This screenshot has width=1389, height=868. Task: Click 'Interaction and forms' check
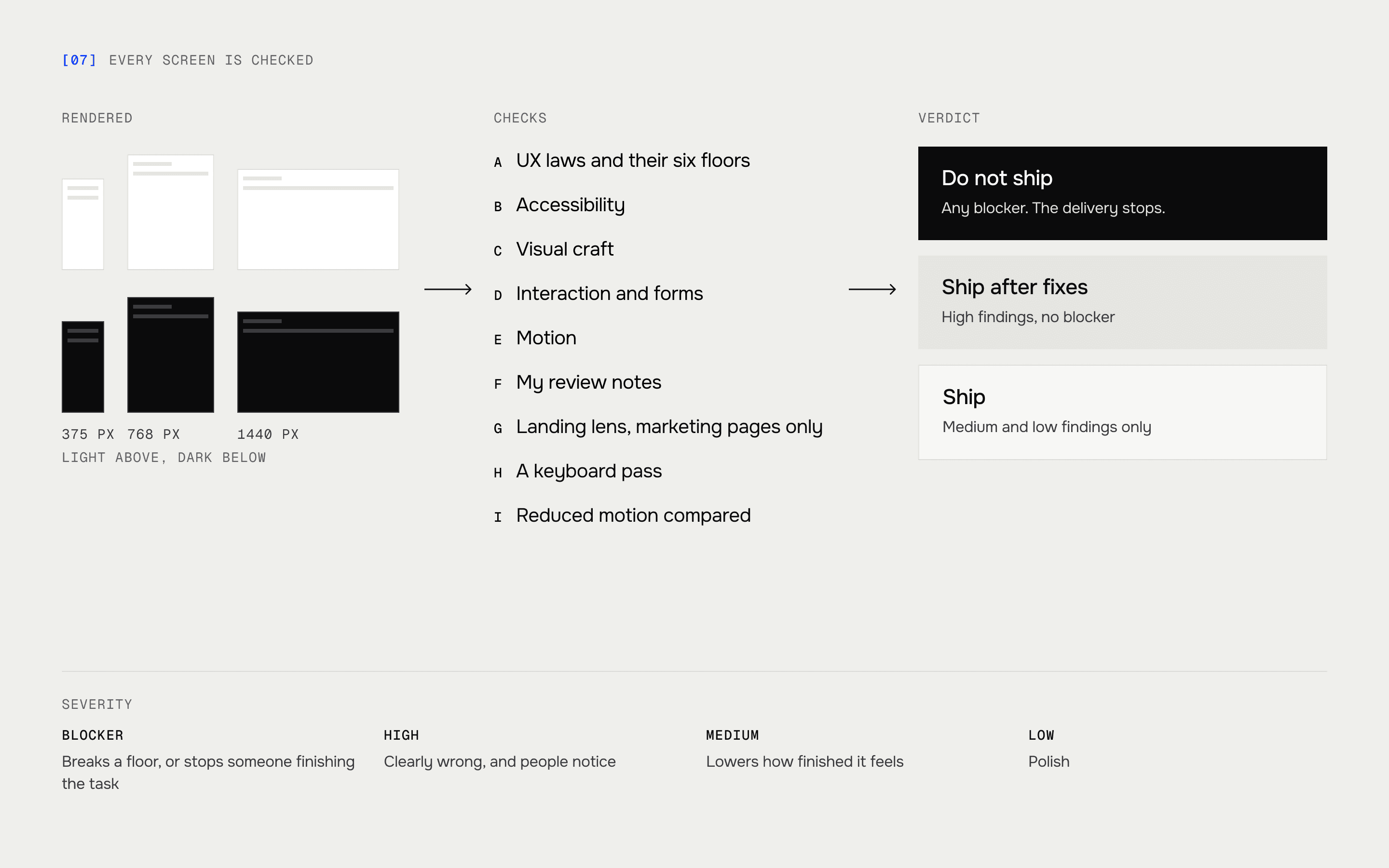tap(609, 293)
